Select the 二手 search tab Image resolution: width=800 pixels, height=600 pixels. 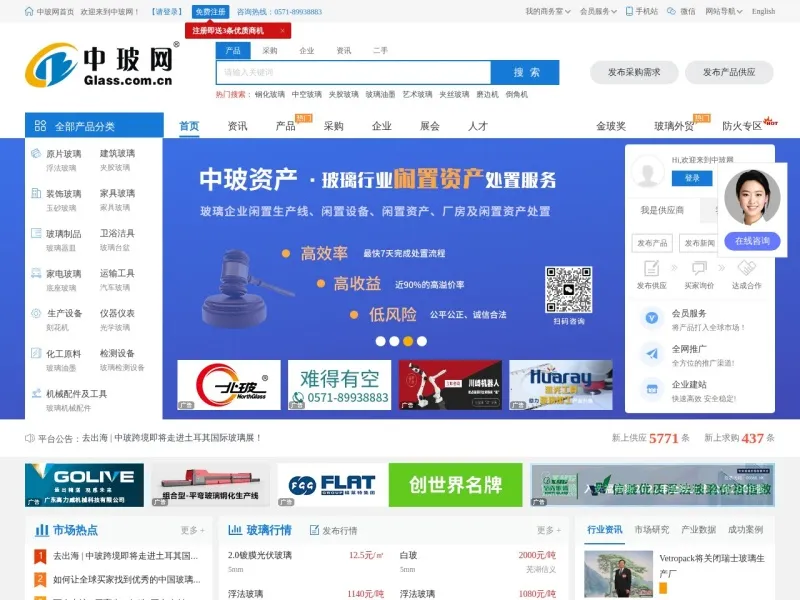(x=380, y=51)
